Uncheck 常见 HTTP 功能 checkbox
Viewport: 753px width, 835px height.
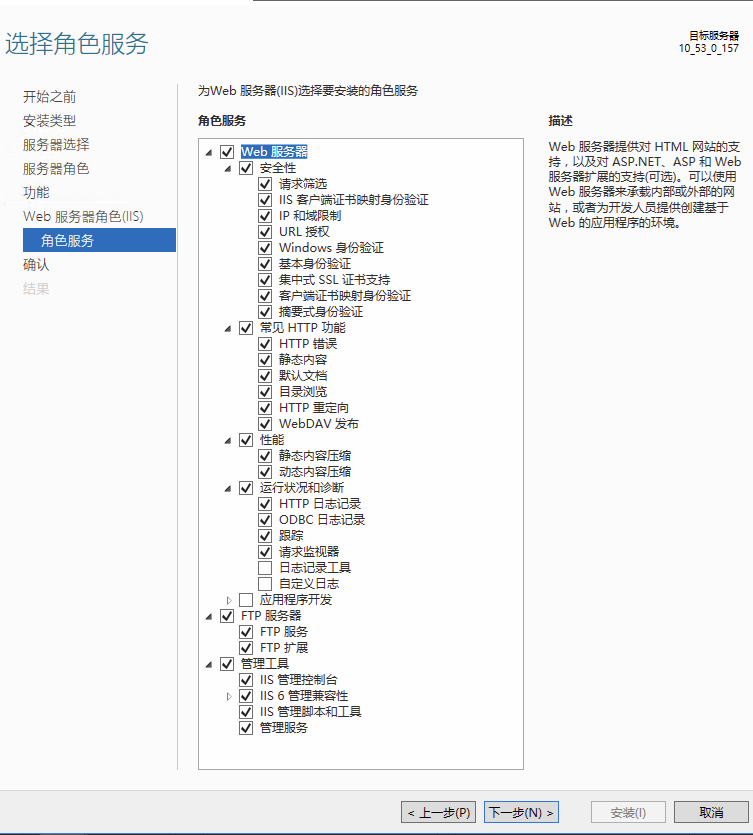246,328
